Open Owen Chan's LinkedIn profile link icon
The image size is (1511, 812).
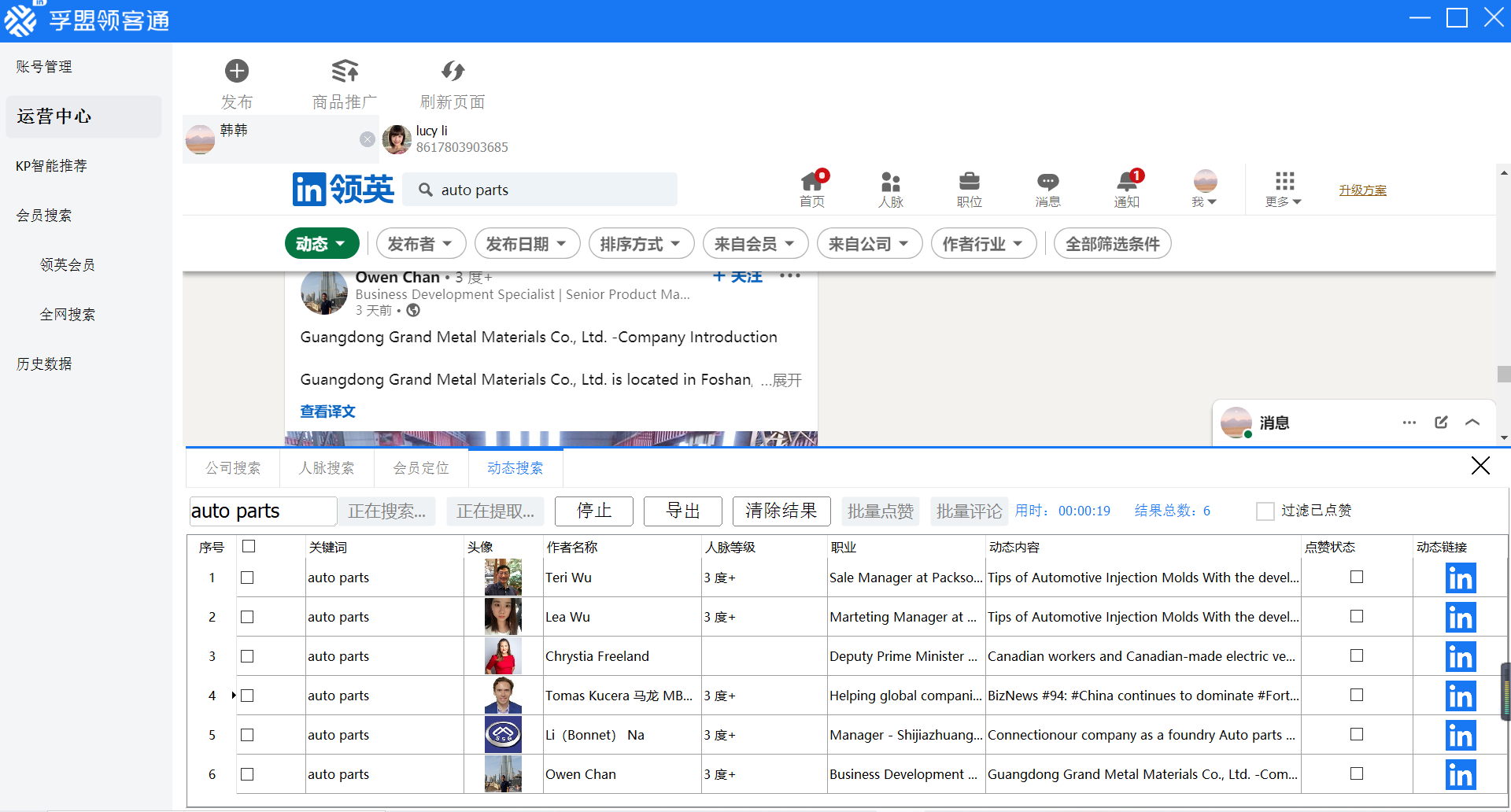[x=1460, y=773]
